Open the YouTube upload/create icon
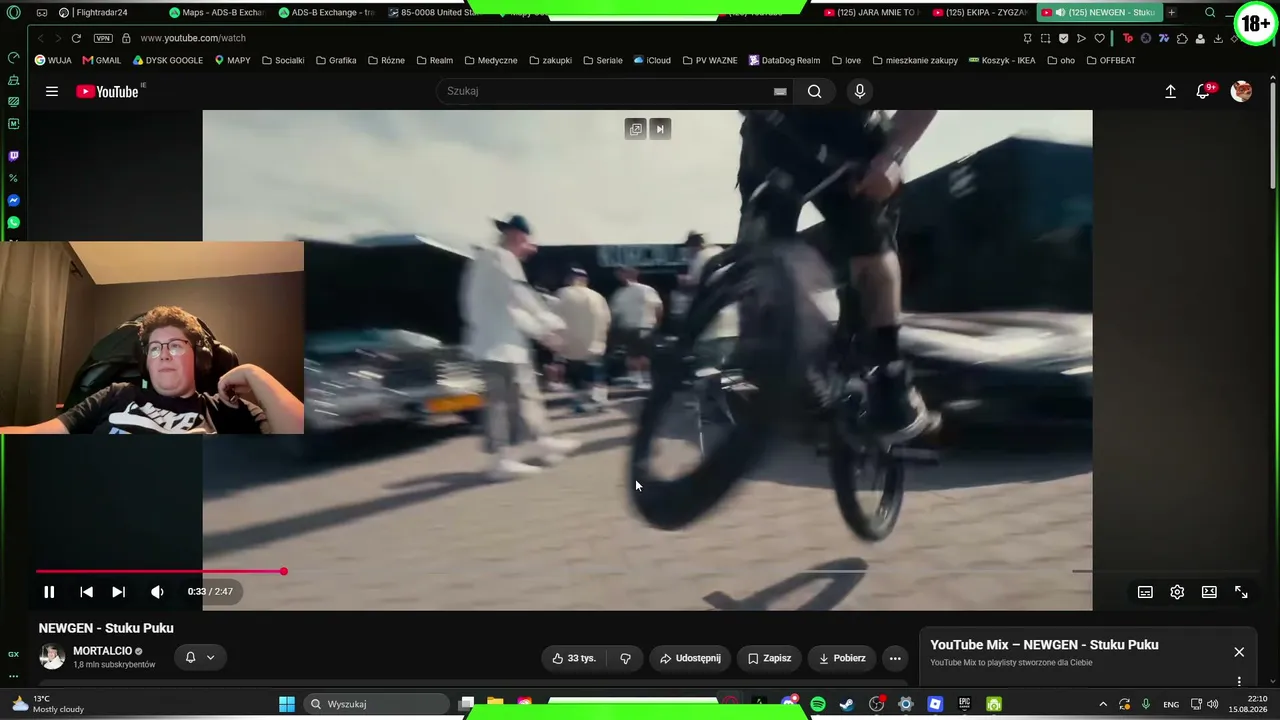Screen dimensions: 1280x720 (1170, 91)
